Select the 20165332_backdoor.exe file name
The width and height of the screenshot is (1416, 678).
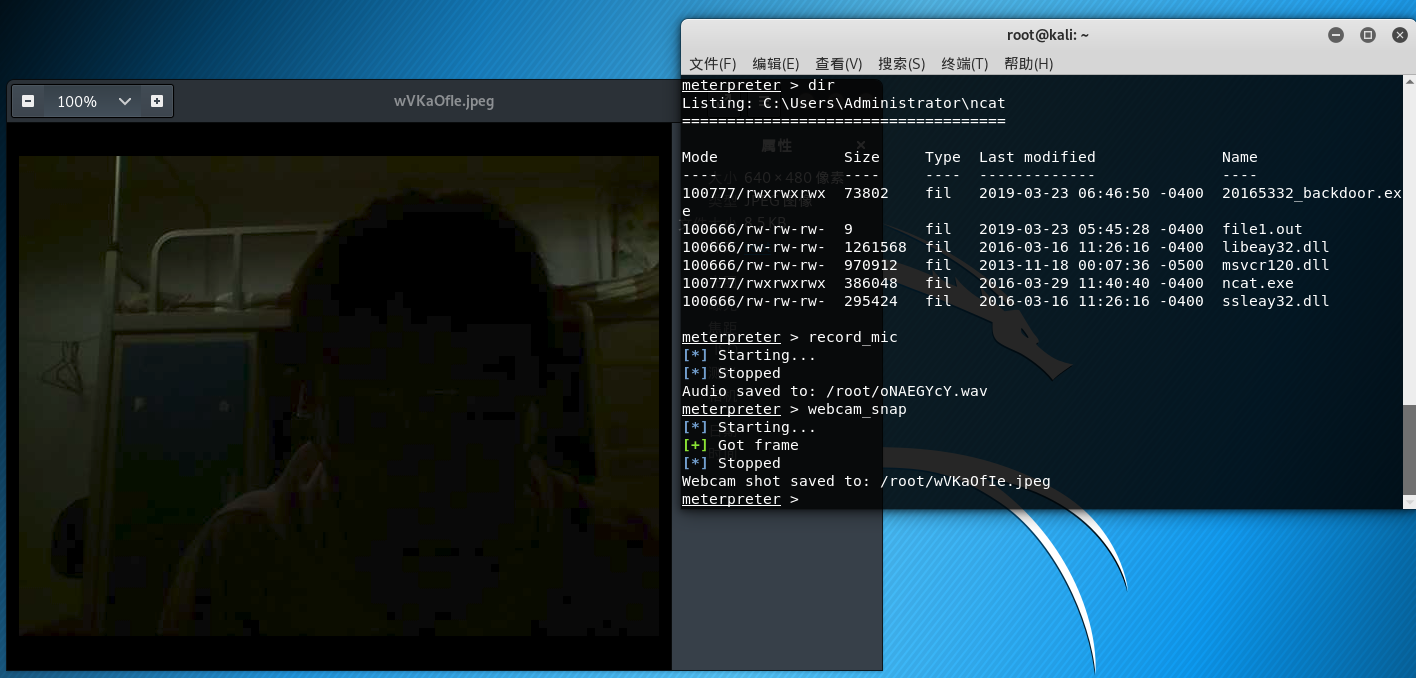pos(1312,193)
